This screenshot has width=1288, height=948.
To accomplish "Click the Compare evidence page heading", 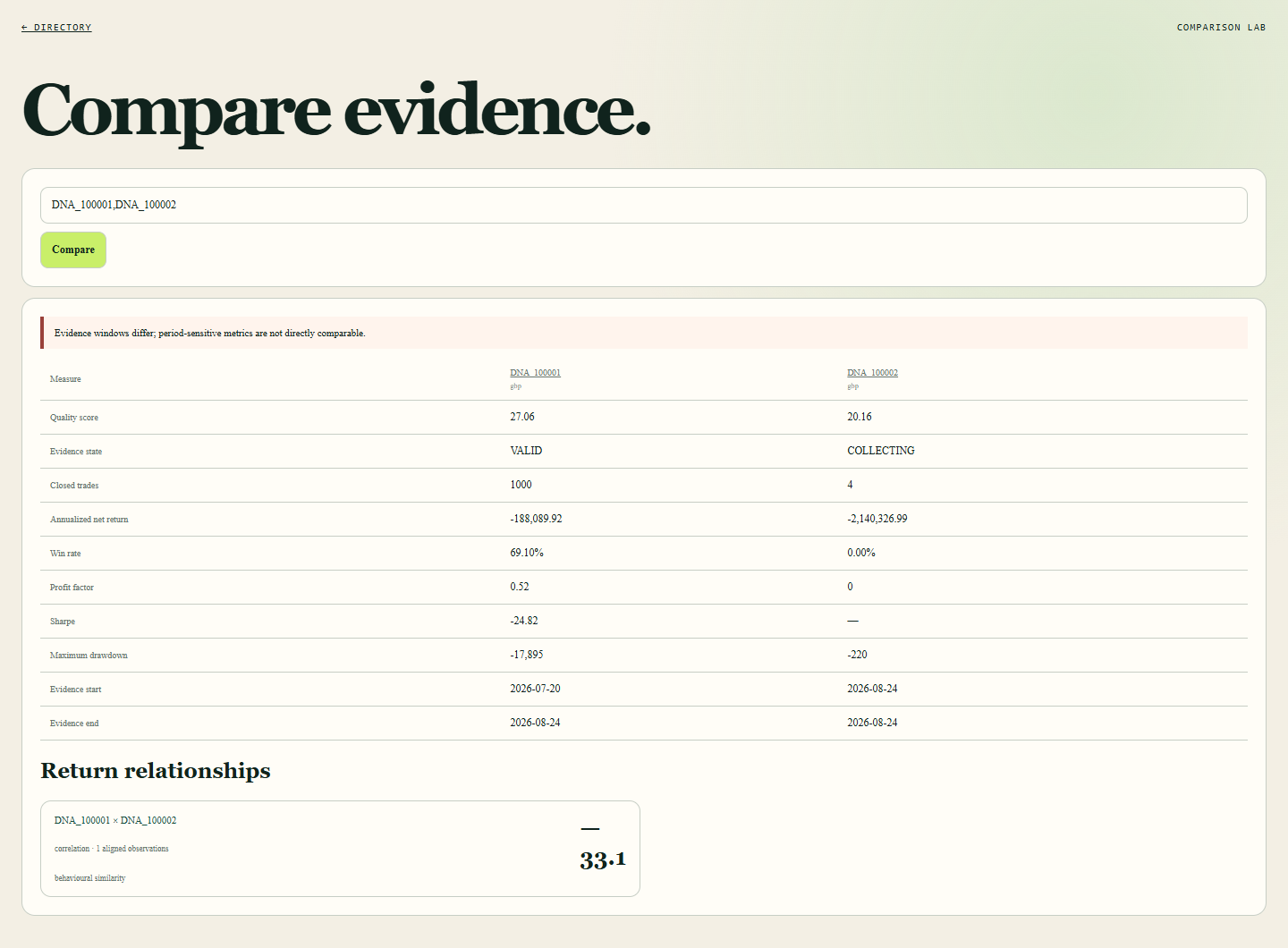I will 336,110.
